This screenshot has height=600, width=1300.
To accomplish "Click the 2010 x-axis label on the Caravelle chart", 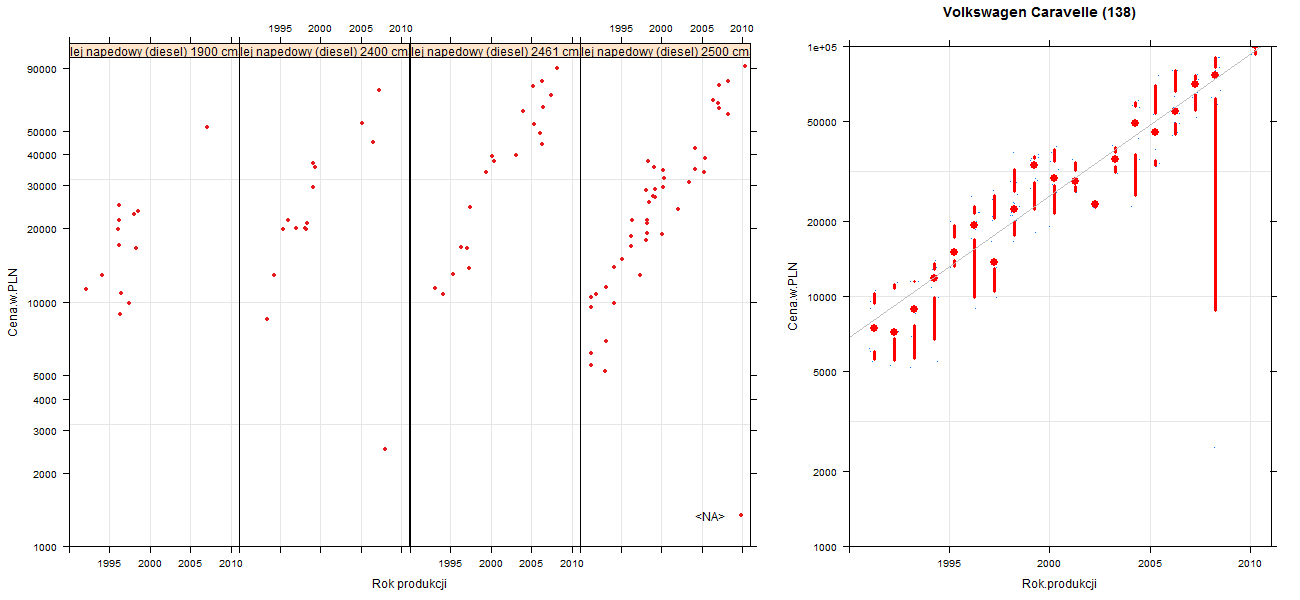I will pyautogui.click(x=1250, y=565).
